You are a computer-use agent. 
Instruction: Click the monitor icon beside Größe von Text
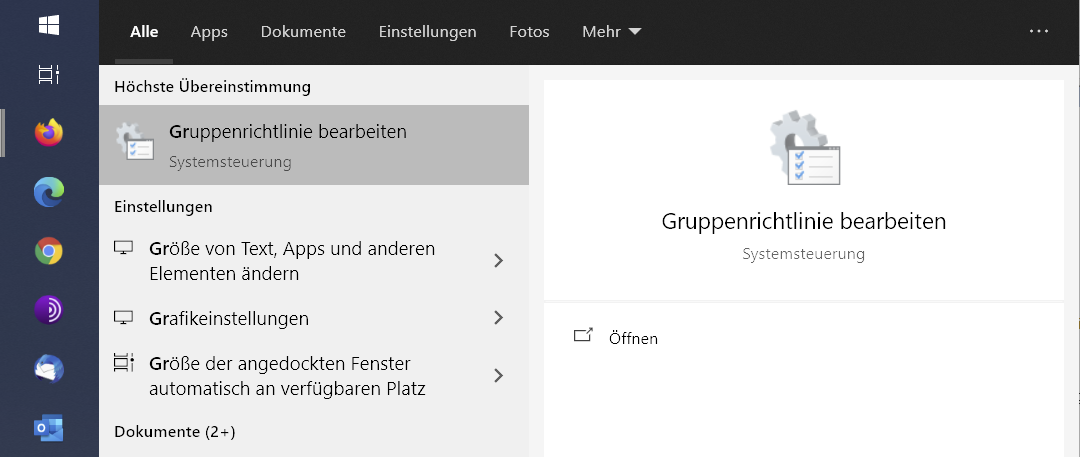tap(123, 247)
